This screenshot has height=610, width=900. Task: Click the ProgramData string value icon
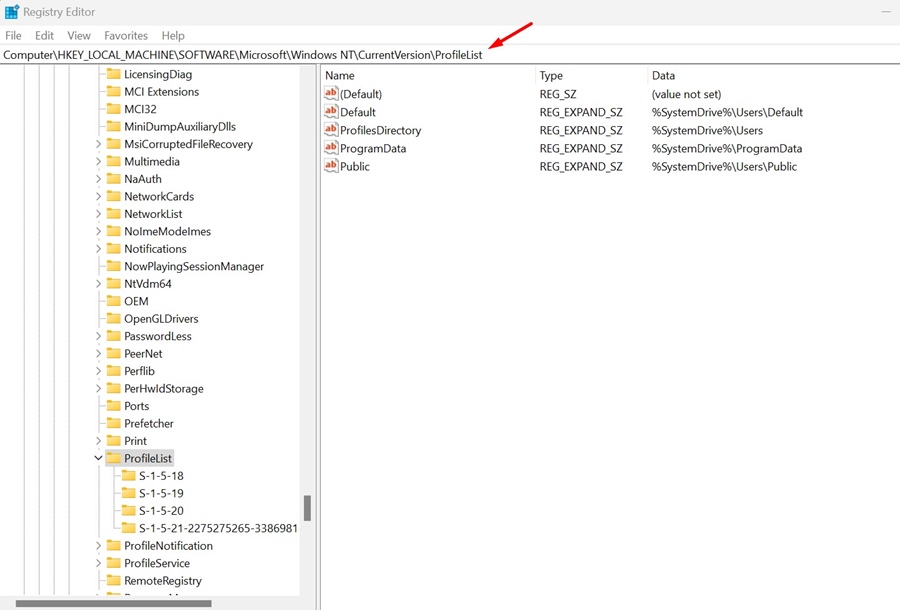tap(331, 148)
